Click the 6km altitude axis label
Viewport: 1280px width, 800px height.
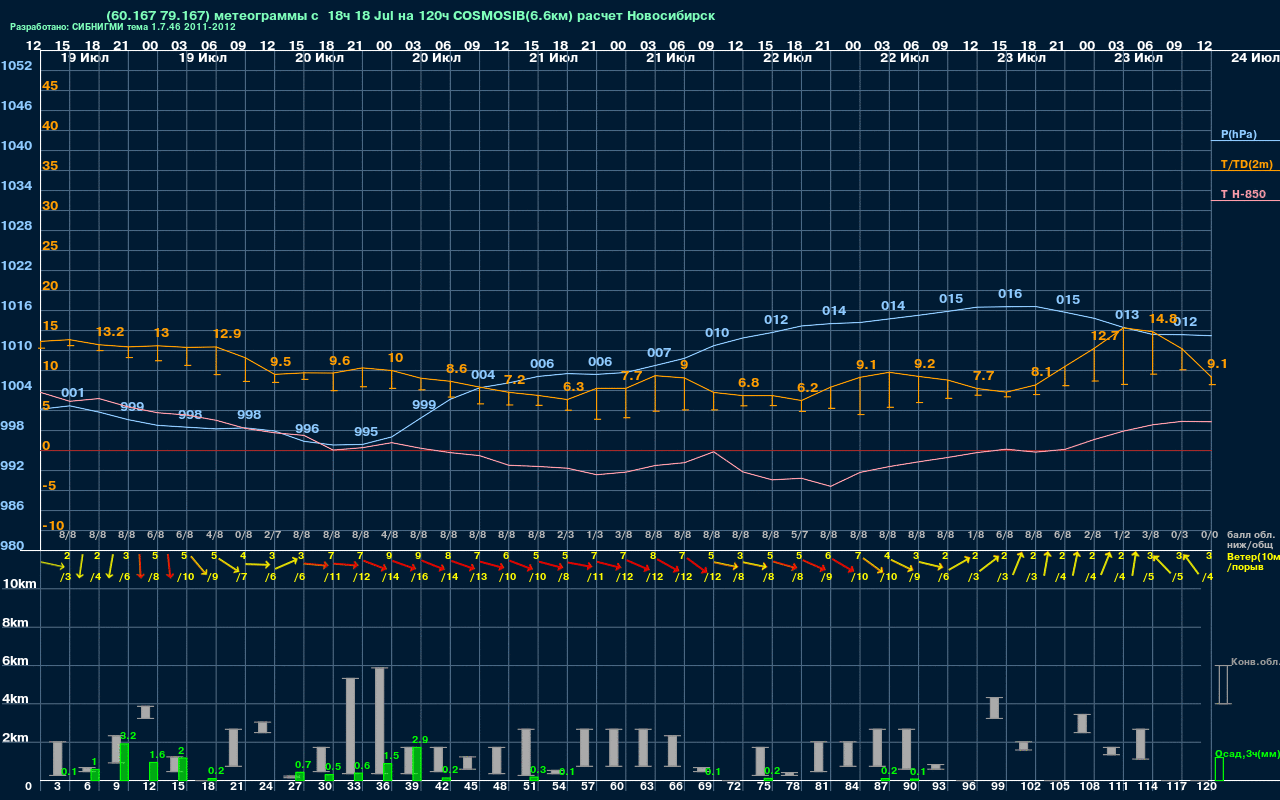point(14,662)
